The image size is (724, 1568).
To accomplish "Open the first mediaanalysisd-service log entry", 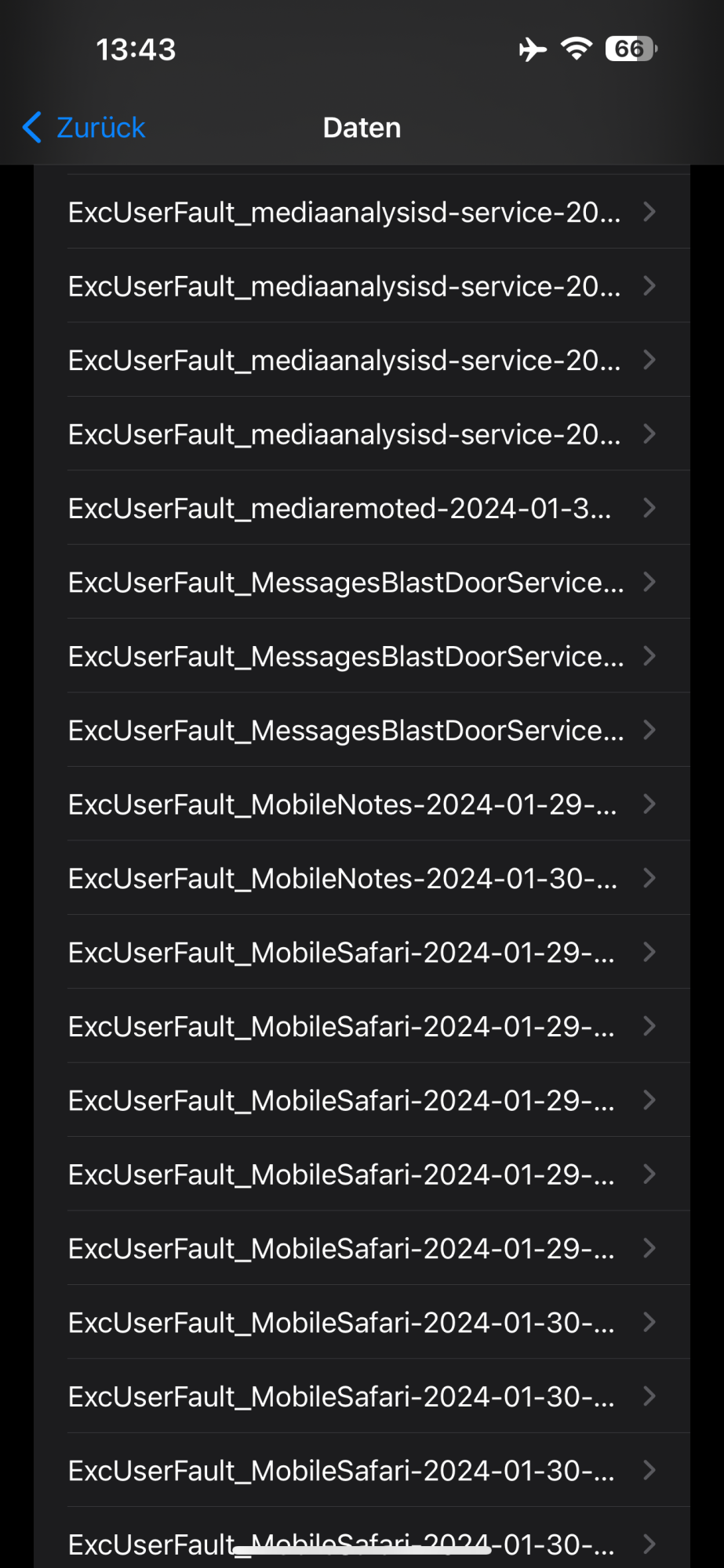I will 362,212.
